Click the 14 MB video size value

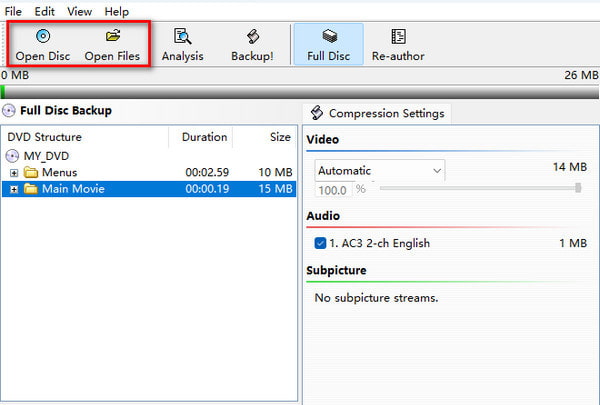570,167
